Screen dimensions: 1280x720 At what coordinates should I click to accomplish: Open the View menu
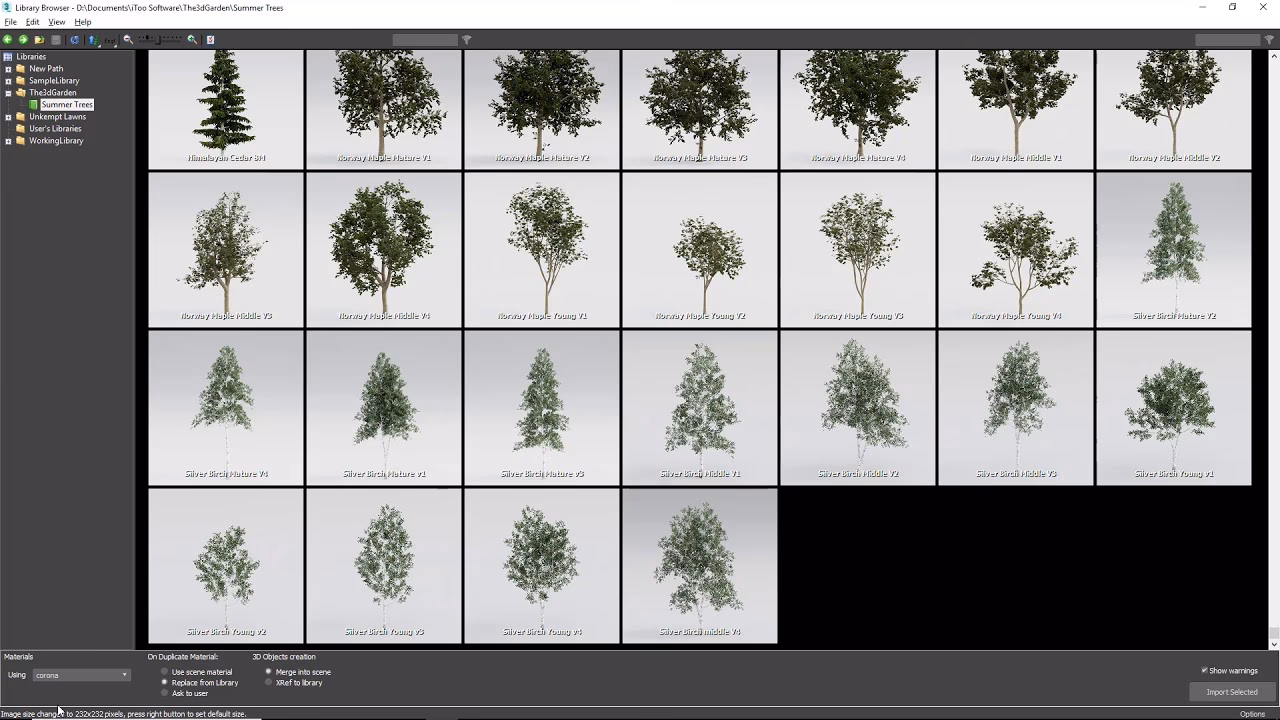tap(56, 22)
